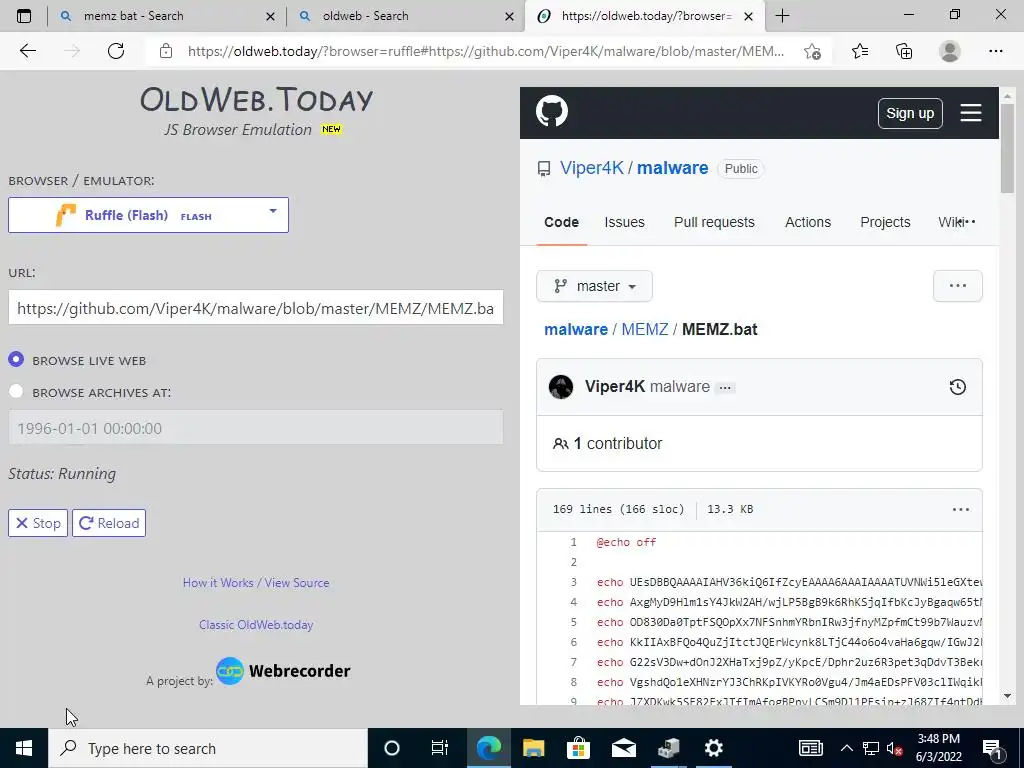Open Microsoft Edge from taskbar
The image size is (1024, 768).
pyautogui.click(x=488, y=748)
